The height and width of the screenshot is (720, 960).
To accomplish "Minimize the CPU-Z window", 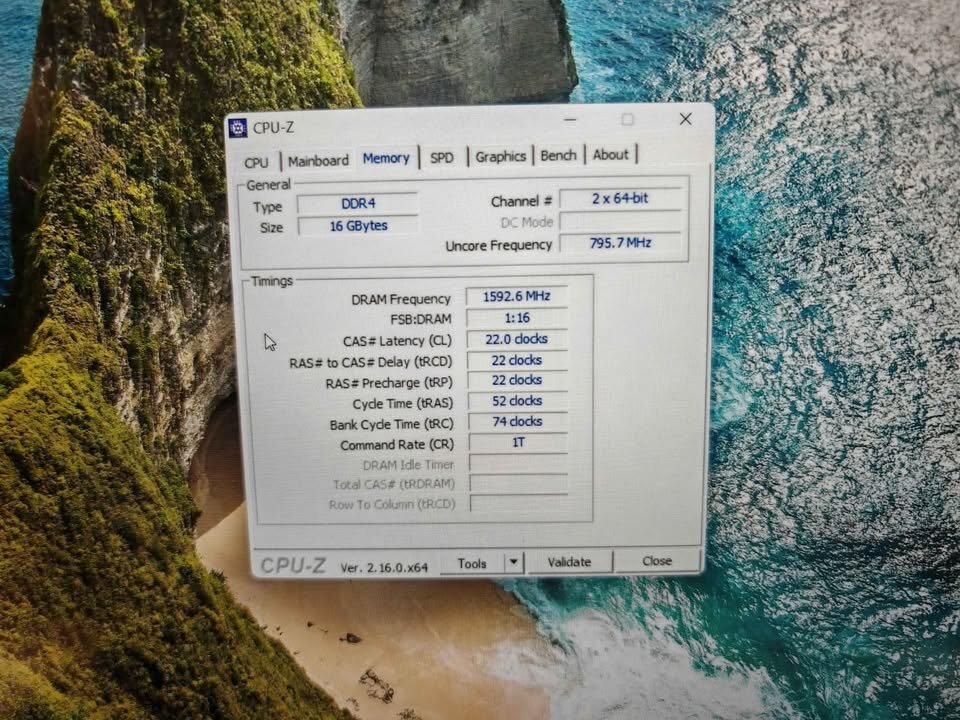I will 570,120.
